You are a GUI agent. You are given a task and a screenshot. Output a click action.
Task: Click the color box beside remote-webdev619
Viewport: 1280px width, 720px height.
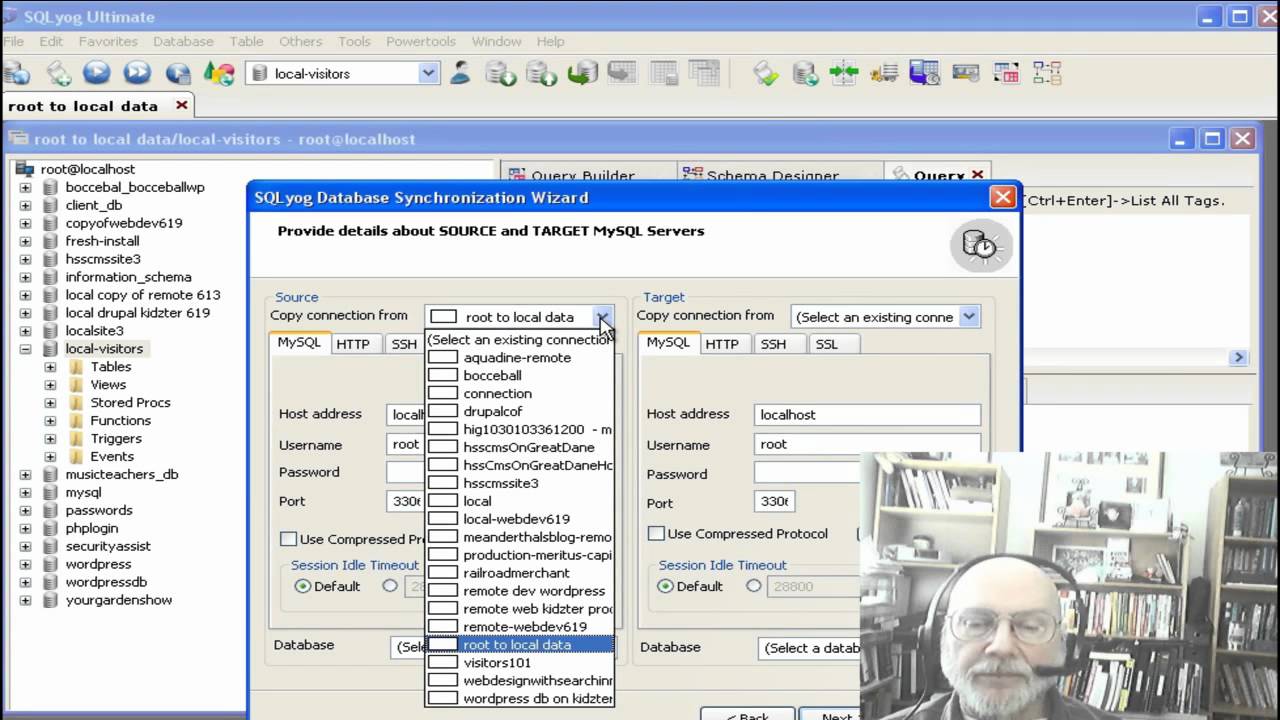[442, 627]
